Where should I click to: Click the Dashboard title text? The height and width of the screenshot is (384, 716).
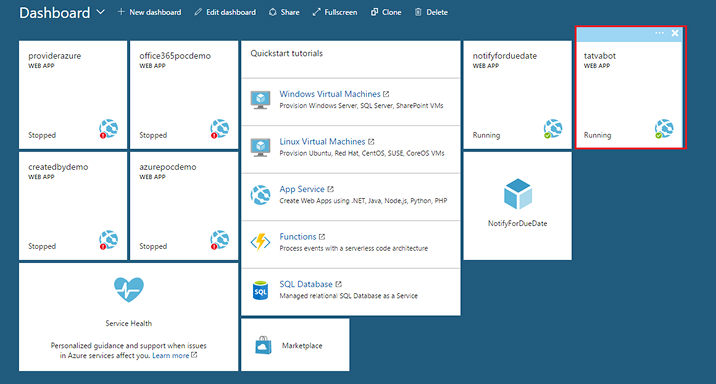(54, 13)
